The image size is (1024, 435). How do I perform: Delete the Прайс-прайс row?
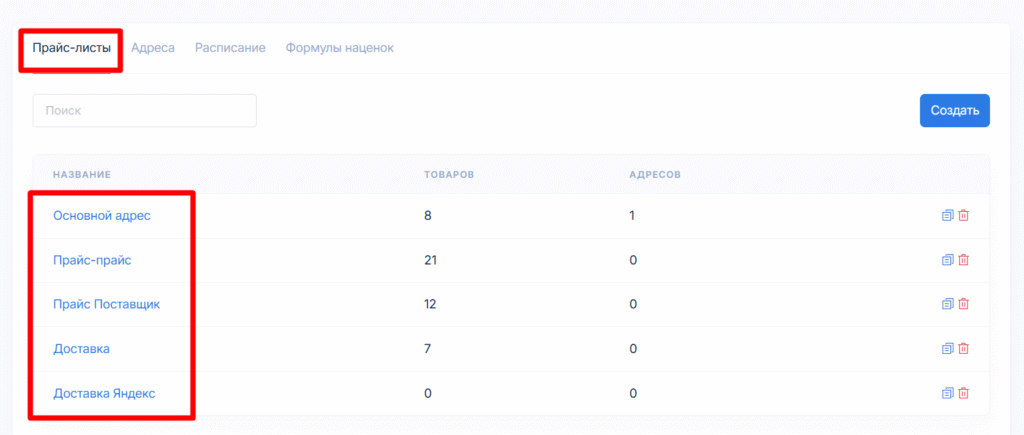tap(964, 260)
